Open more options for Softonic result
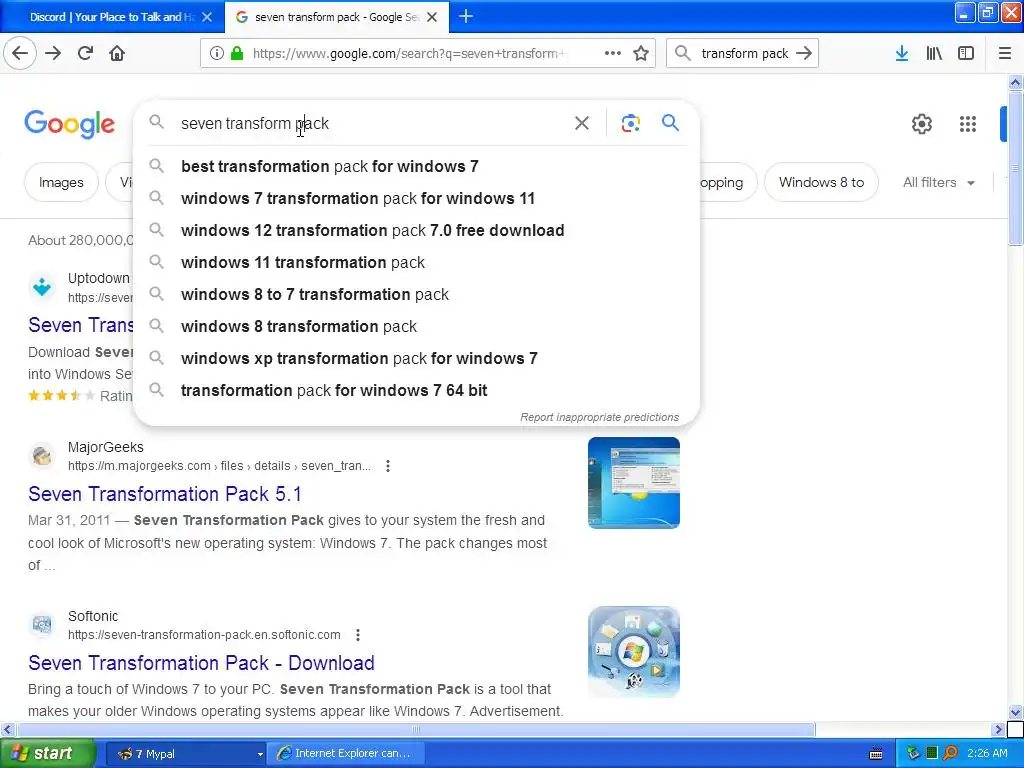 pyautogui.click(x=358, y=635)
